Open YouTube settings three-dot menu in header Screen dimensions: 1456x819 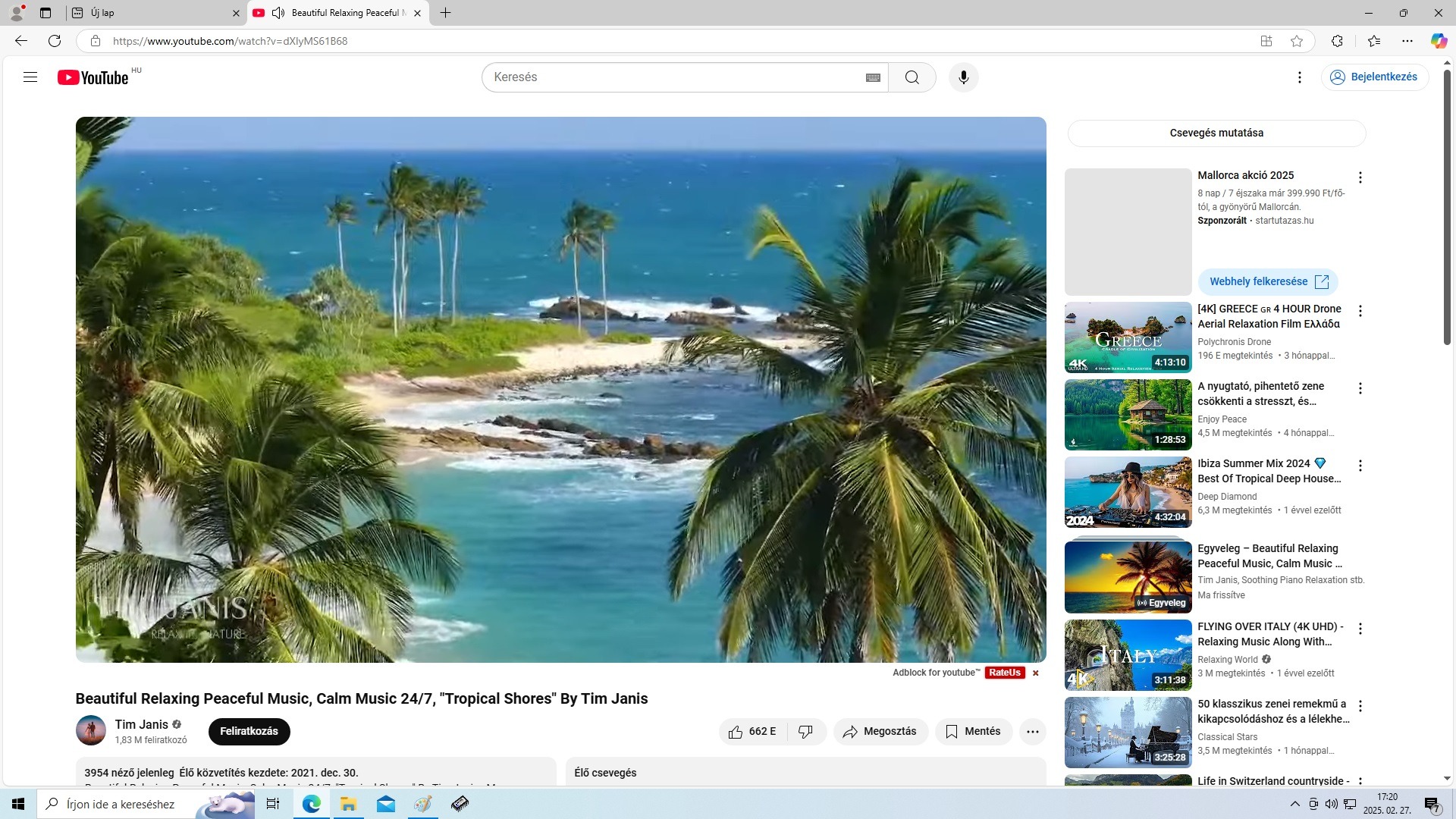point(1299,77)
